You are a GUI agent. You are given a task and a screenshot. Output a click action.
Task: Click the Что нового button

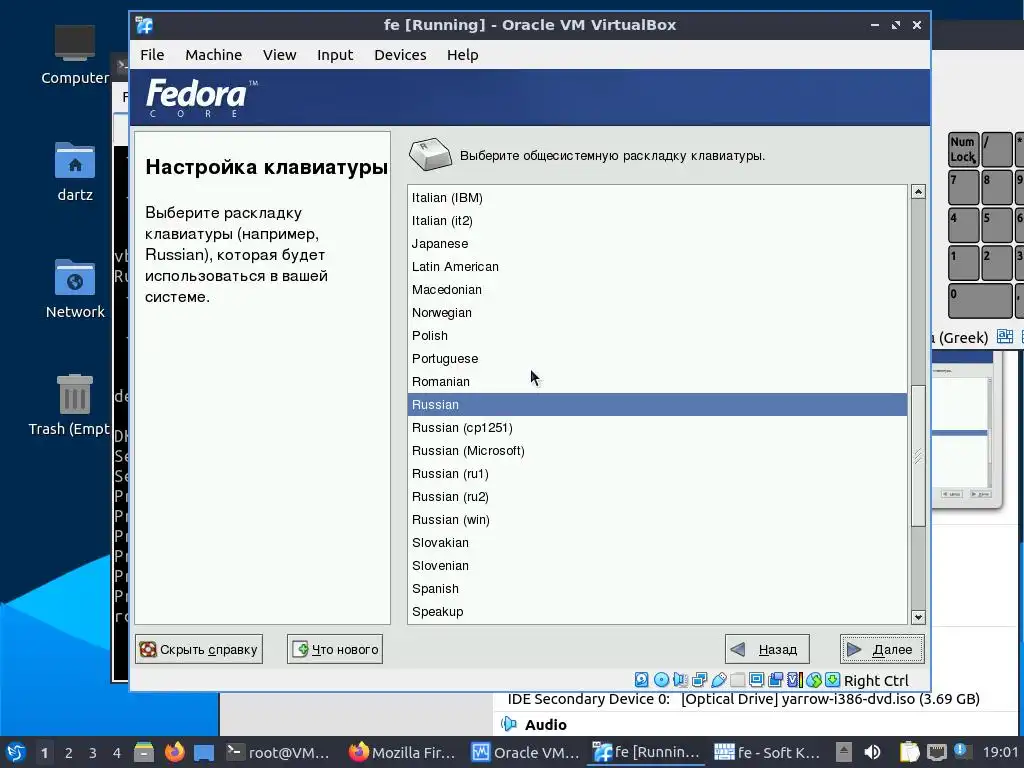(334, 649)
